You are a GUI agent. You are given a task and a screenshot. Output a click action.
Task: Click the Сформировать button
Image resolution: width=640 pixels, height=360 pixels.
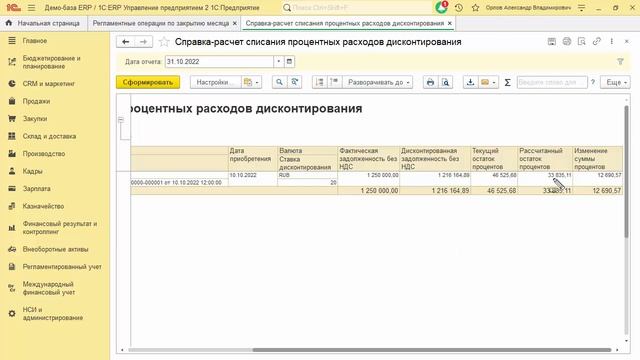point(148,82)
